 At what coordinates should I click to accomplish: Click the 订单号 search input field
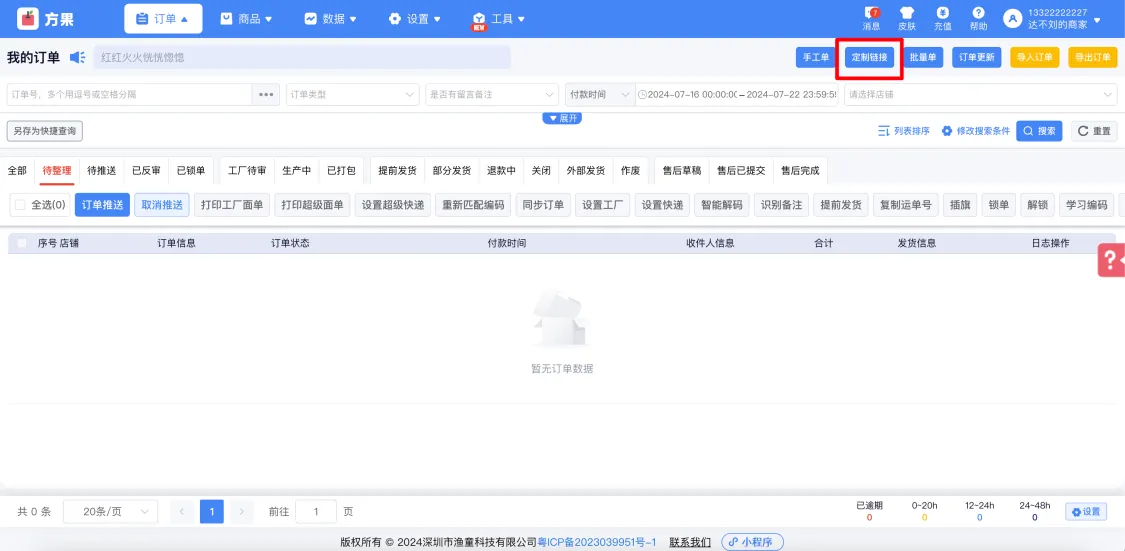pyautogui.click(x=128, y=94)
